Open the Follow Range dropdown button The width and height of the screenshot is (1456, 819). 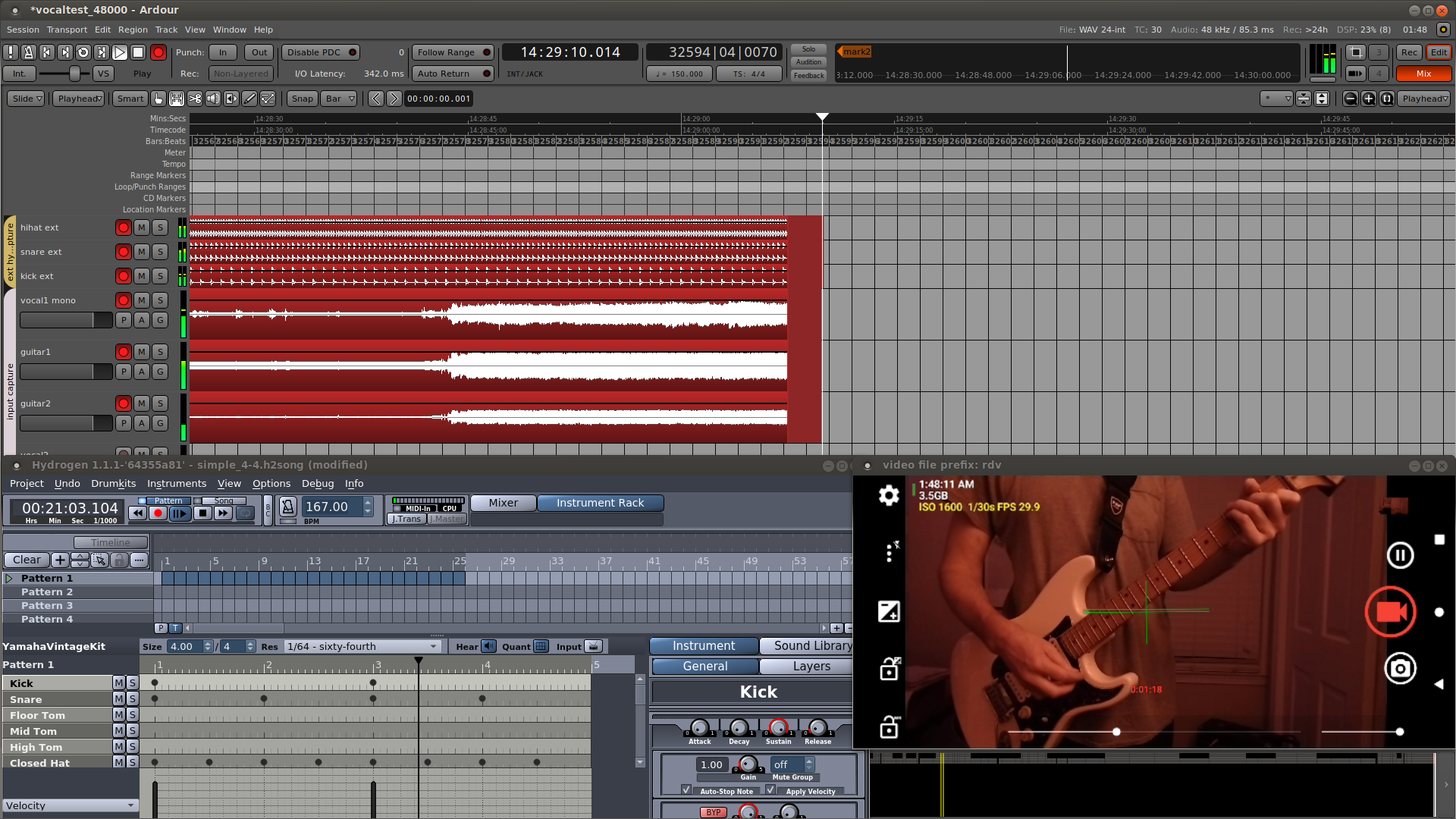(453, 52)
